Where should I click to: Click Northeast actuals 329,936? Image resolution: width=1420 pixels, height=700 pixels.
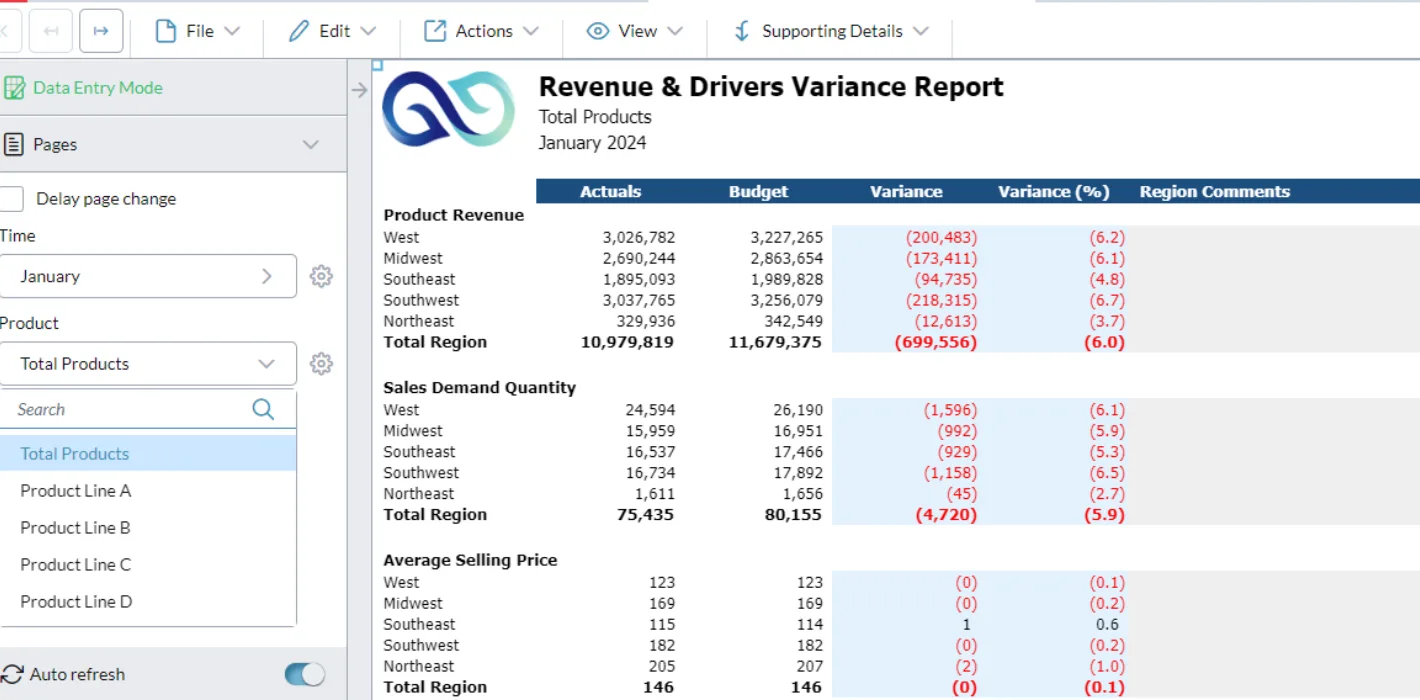[x=648, y=321]
